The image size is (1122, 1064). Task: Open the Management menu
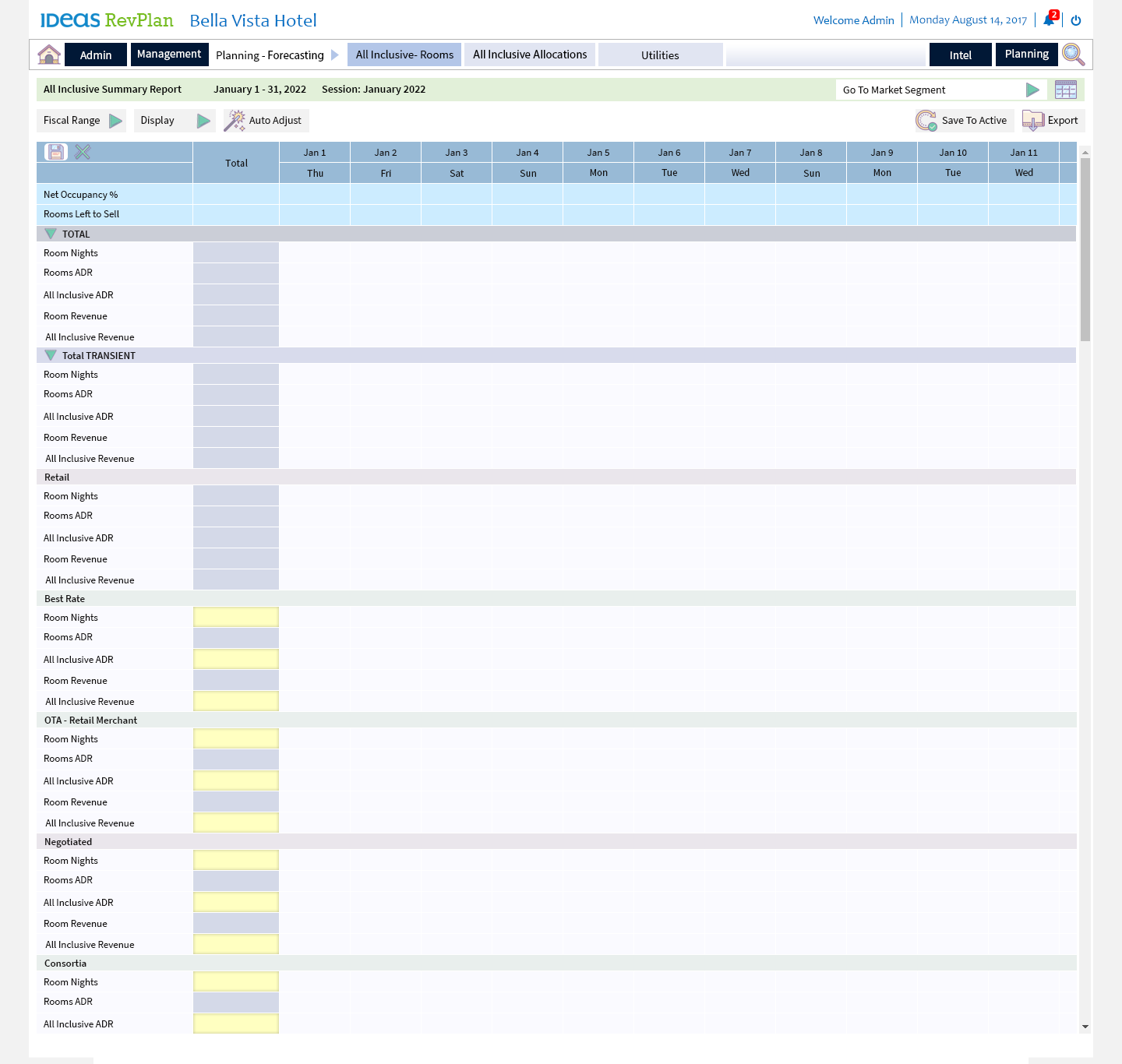pos(169,55)
